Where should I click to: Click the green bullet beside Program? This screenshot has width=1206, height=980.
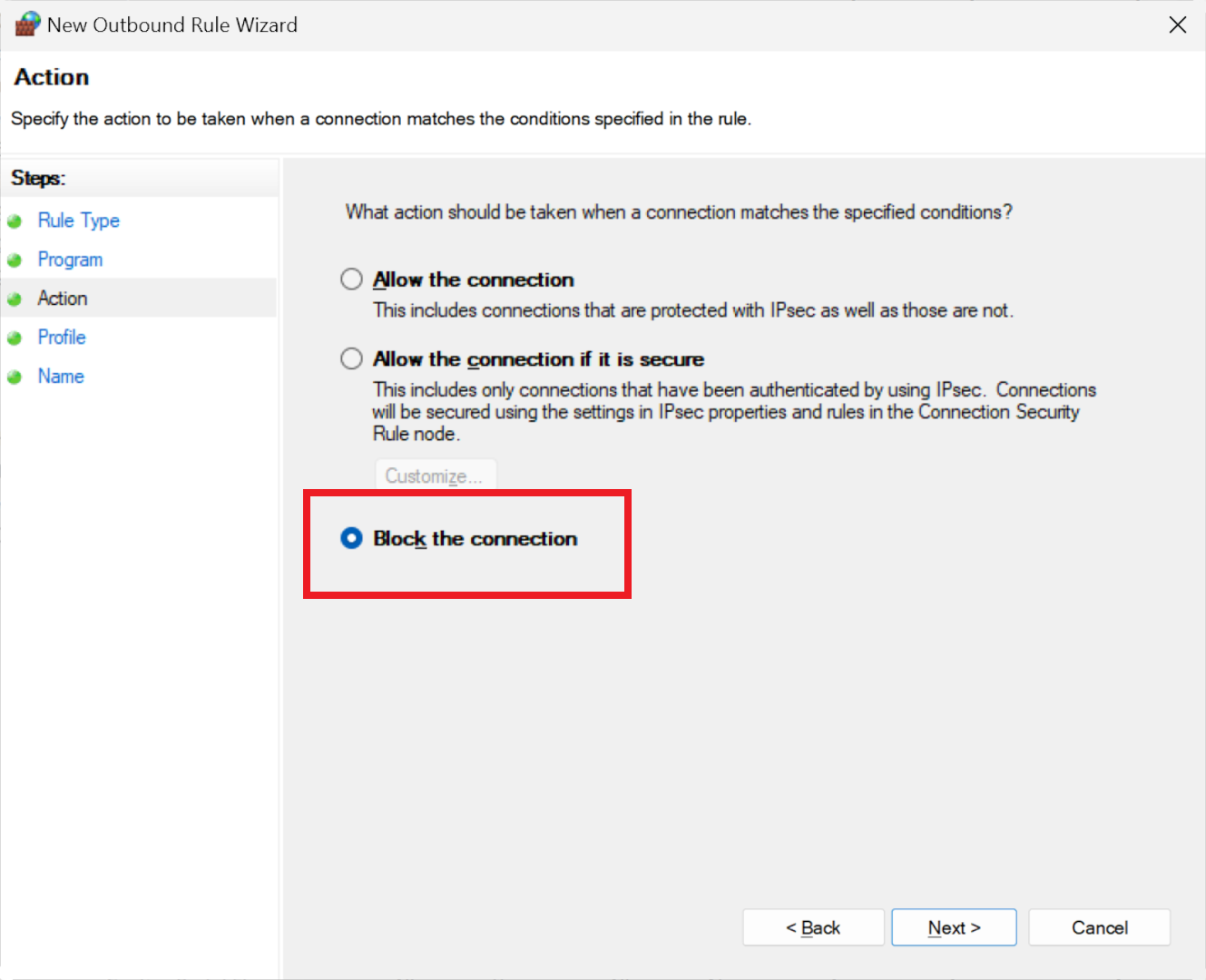click(15, 260)
